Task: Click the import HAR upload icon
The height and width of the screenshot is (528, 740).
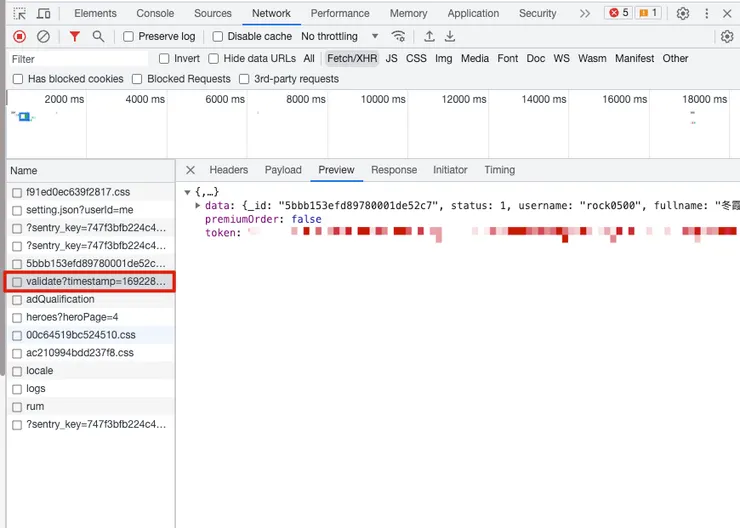Action: (x=429, y=36)
